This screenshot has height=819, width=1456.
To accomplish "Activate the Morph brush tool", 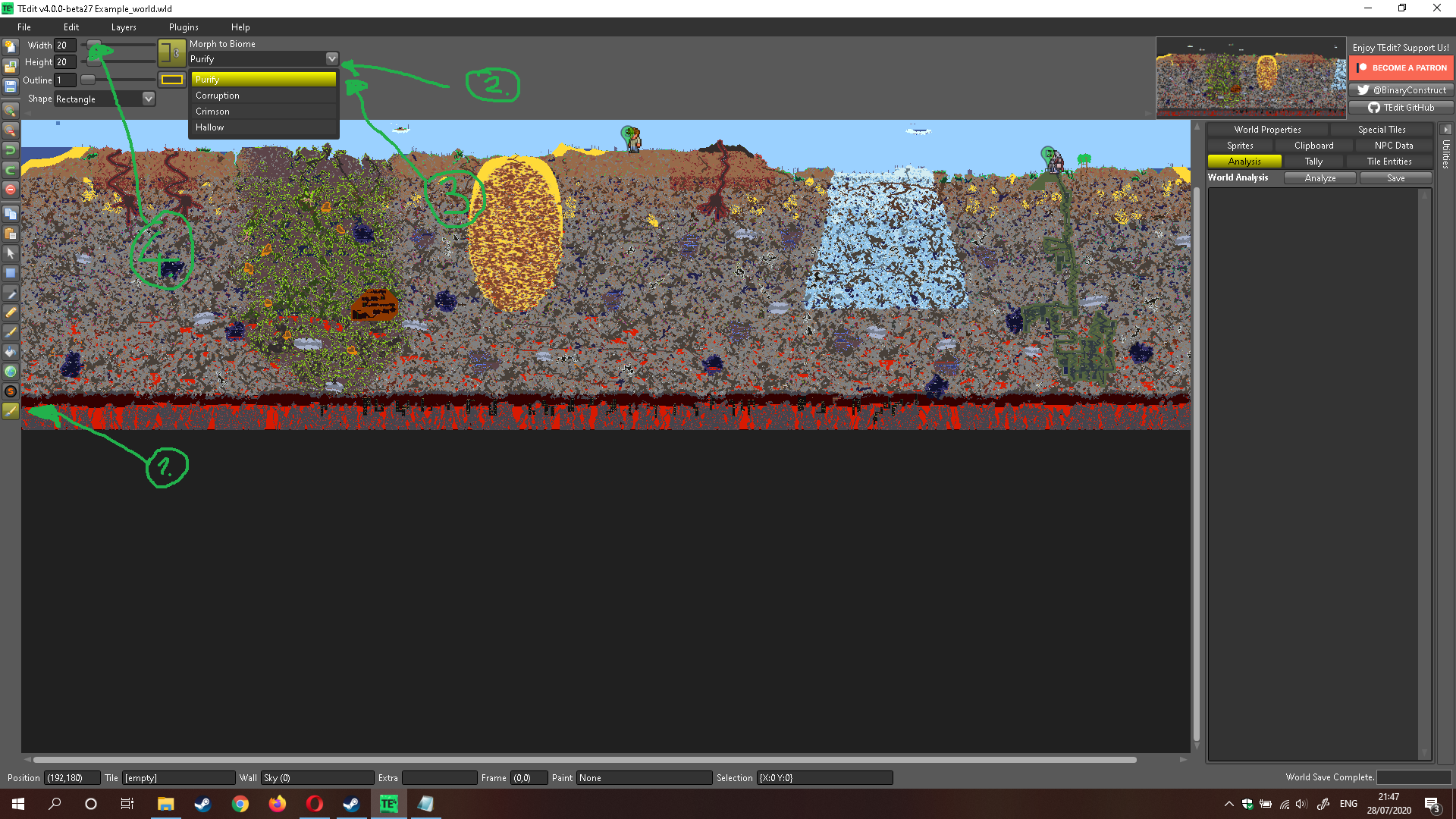I will click(11, 411).
